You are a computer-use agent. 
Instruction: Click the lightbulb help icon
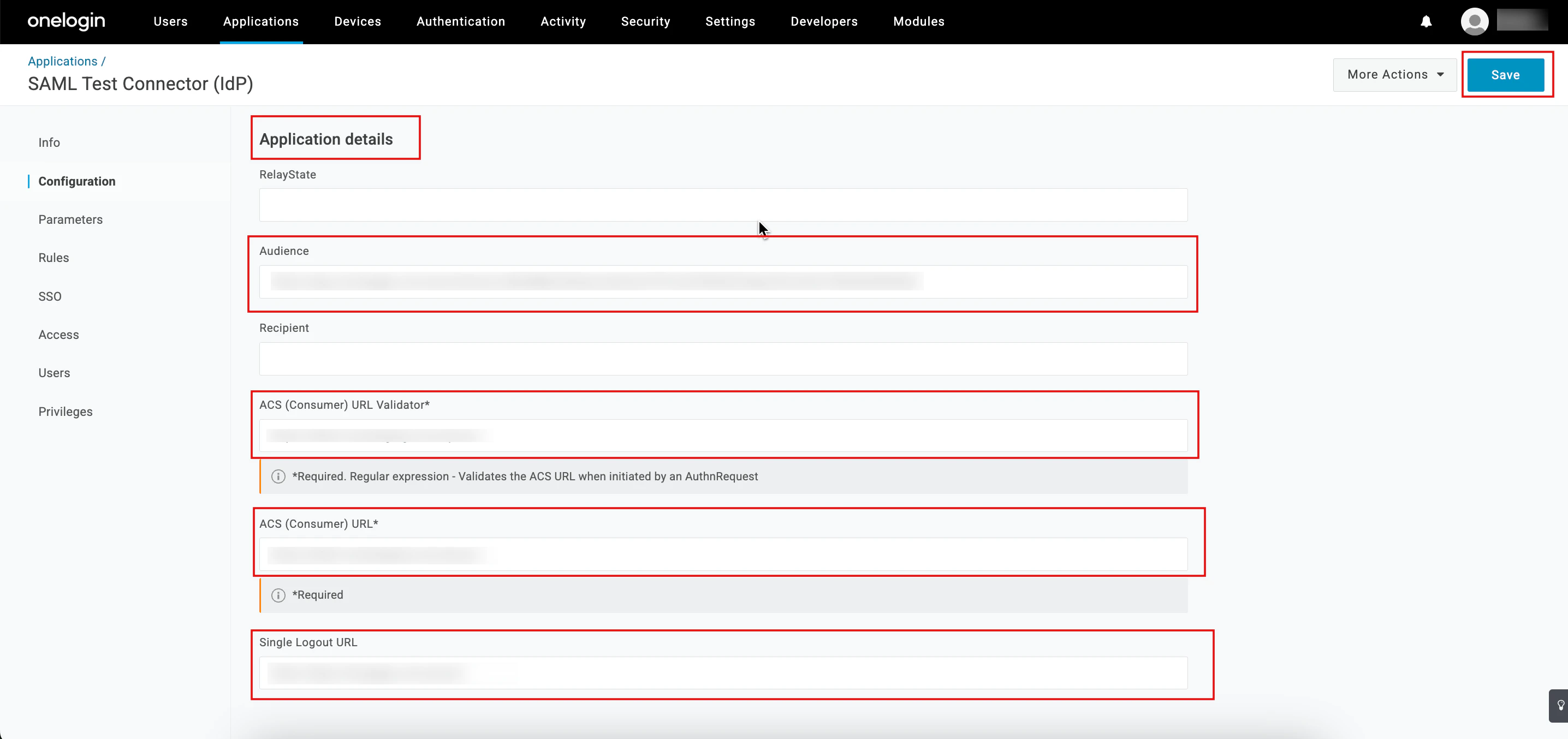click(1560, 706)
